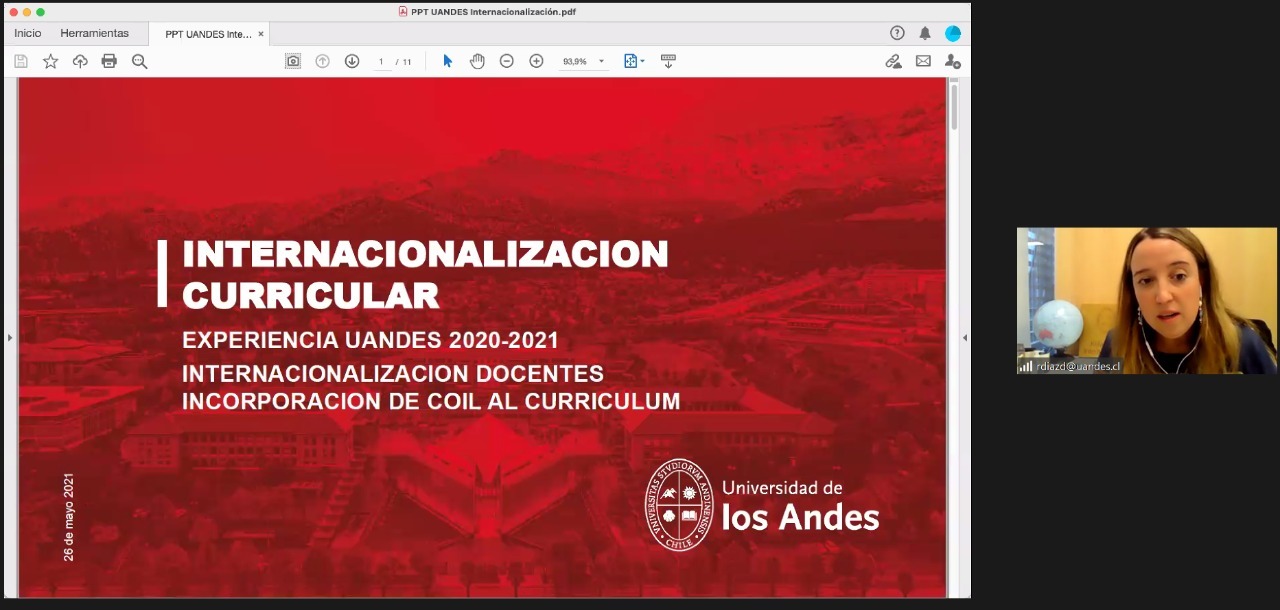
Task: Send the file by email
Action: tap(923, 61)
